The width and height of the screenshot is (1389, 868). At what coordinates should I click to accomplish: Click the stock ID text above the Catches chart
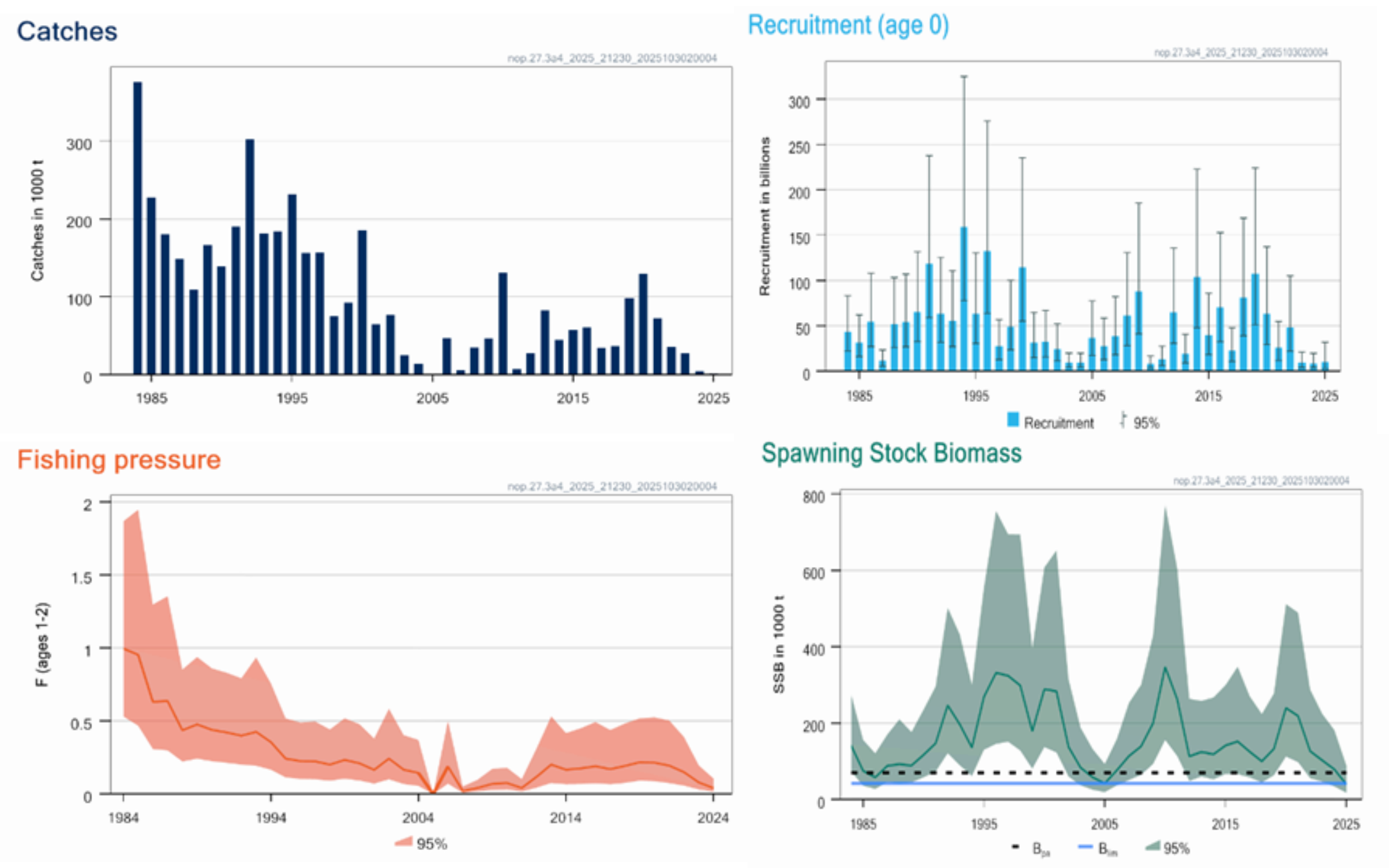tap(612, 58)
